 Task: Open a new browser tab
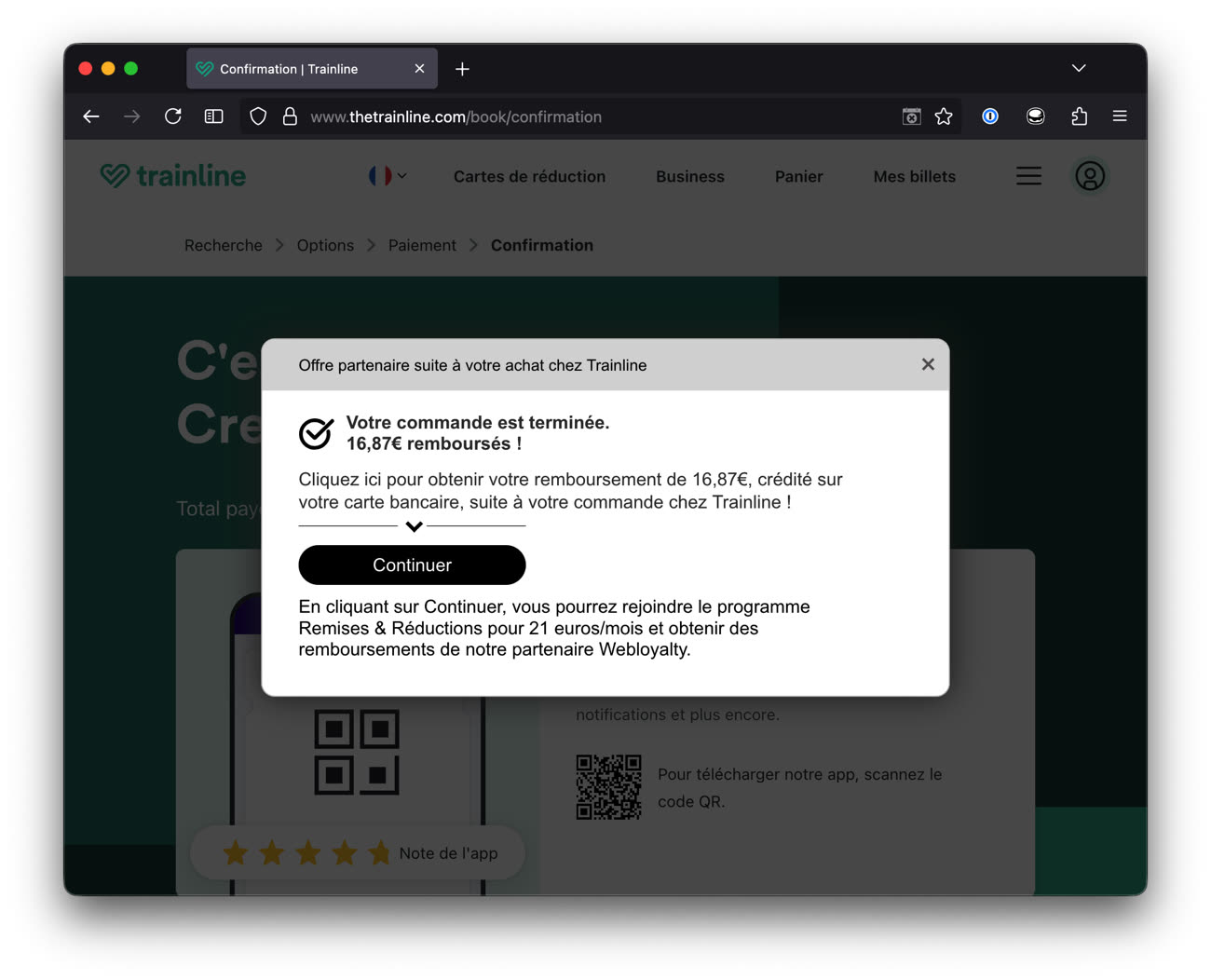click(x=462, y=69)
